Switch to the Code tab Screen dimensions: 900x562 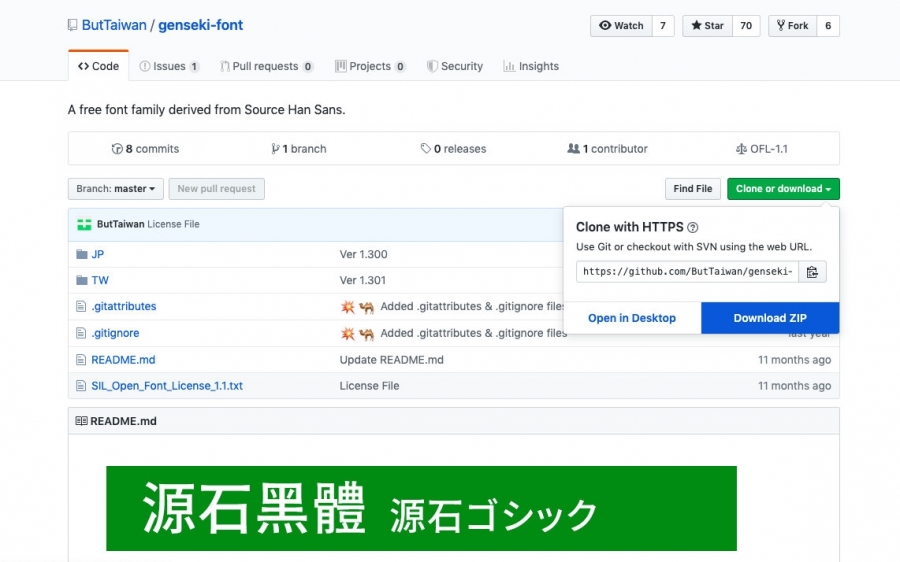pyautogui.click(x=98, y=66)
